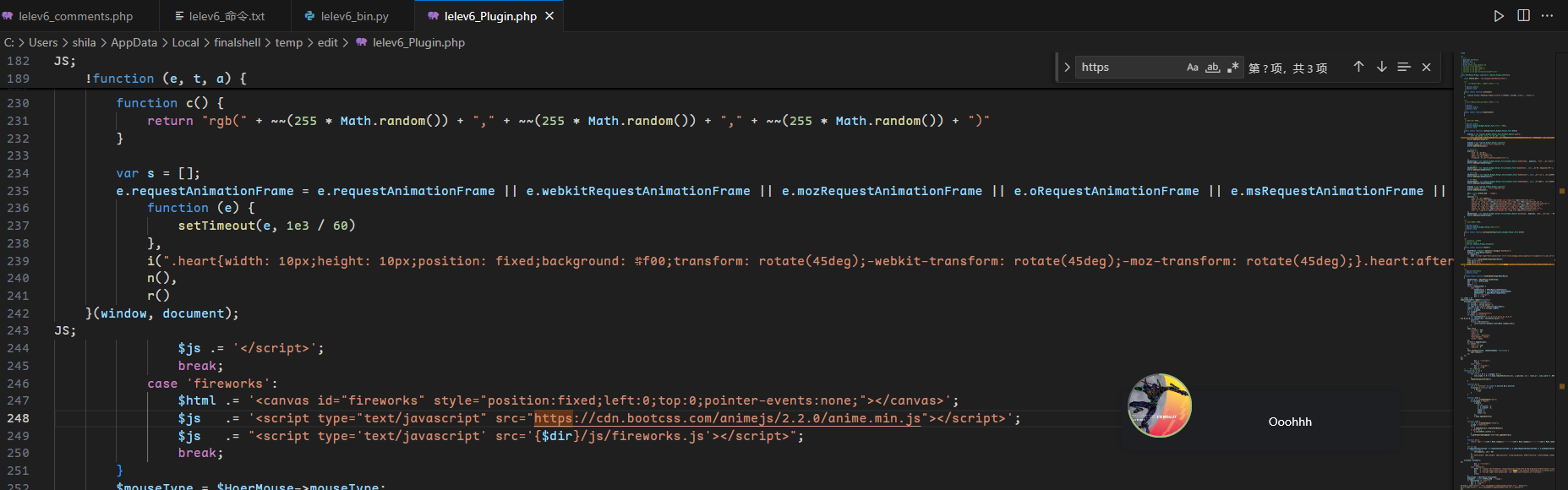Jump to next search match
The width and height of the screenshot is (1568, 490).
tap(1381, 67)
